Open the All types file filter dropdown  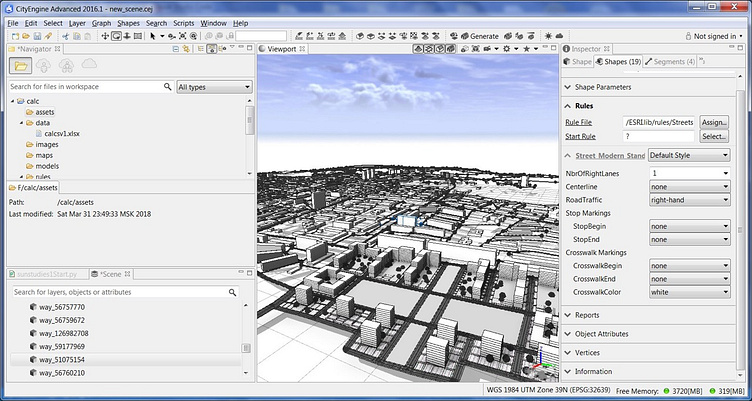tap(214, 87)
